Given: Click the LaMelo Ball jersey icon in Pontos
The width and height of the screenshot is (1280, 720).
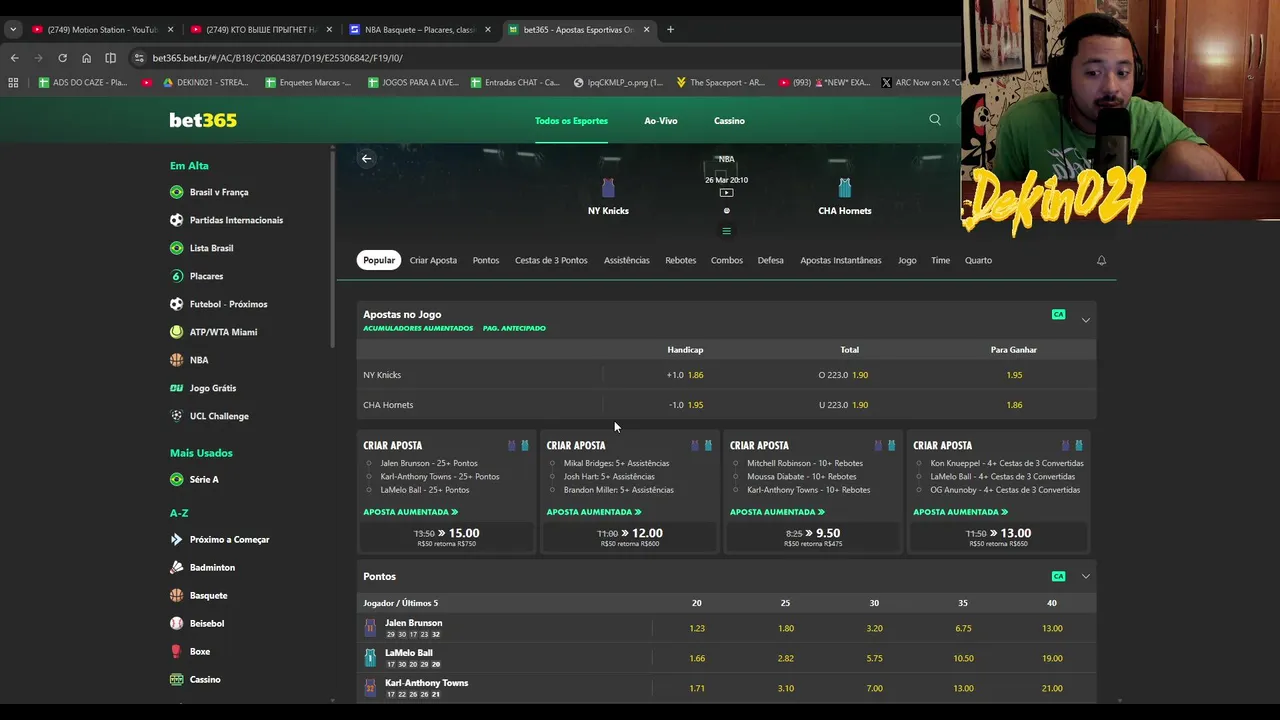Looking at the screenshot, I should click(370, 658).
